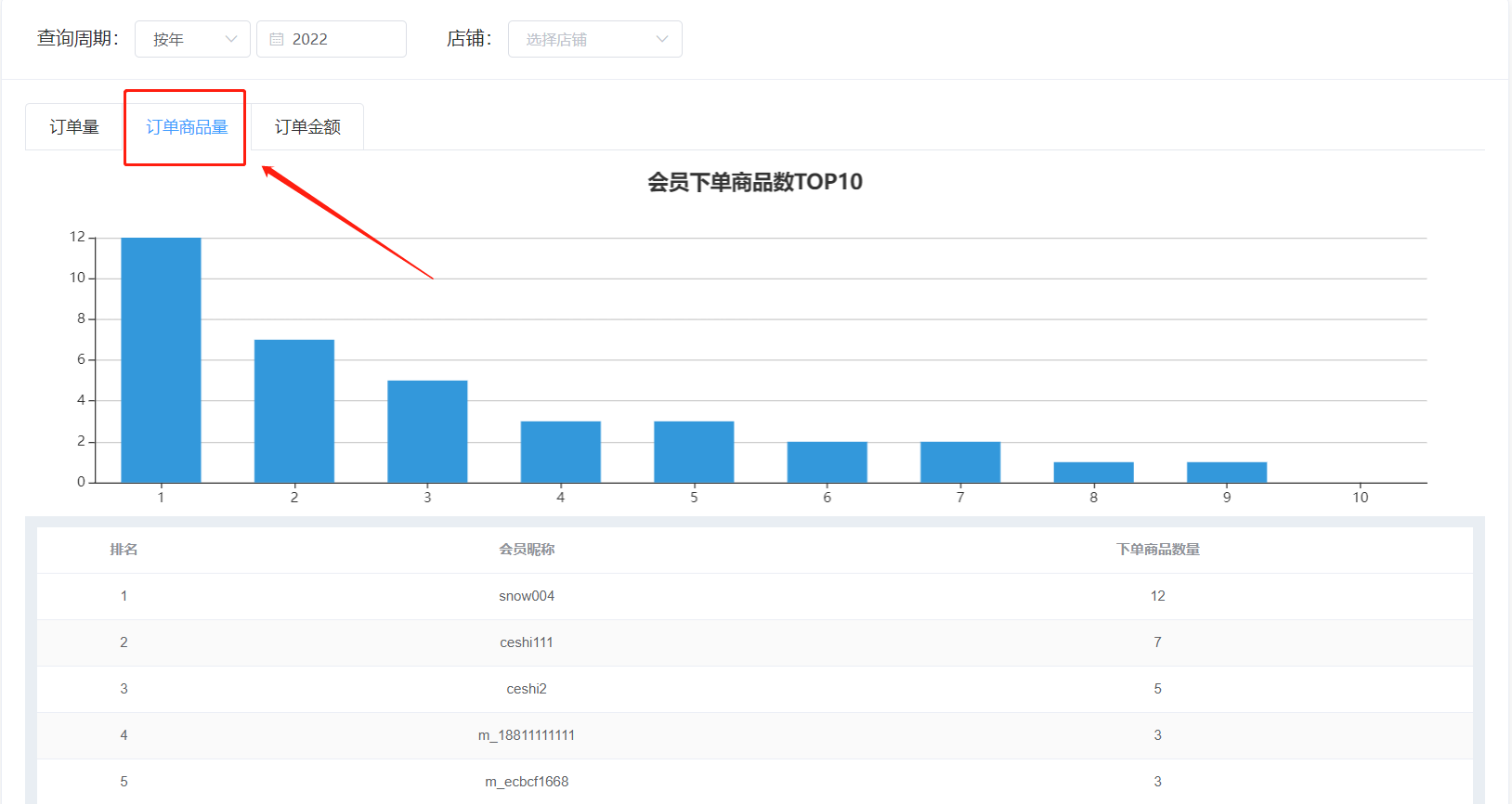The height and width of the screenshot is (804, 1512).
Task: Click the 会员昵称 column header
Action: pos(527,550)
